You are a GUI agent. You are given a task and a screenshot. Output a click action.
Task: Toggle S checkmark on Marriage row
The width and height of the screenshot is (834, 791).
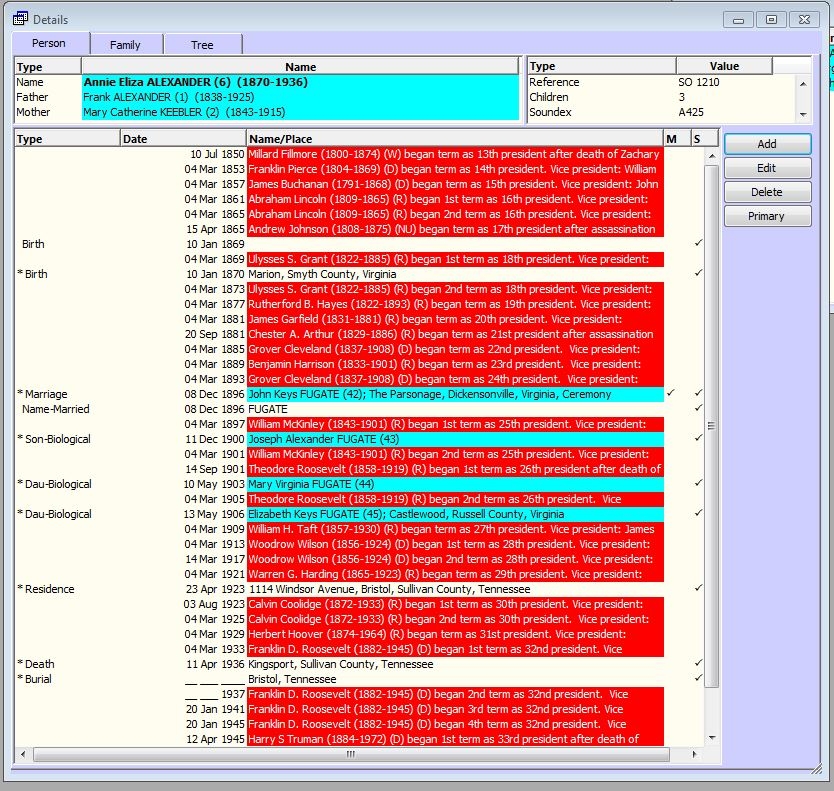pyautogui.click(x=698, y=393)
